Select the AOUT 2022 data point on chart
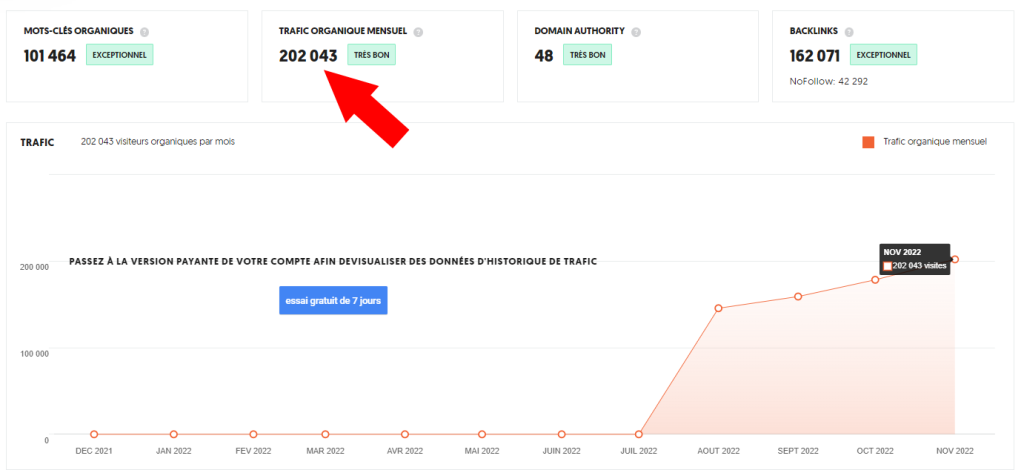 tap(718, 308)
